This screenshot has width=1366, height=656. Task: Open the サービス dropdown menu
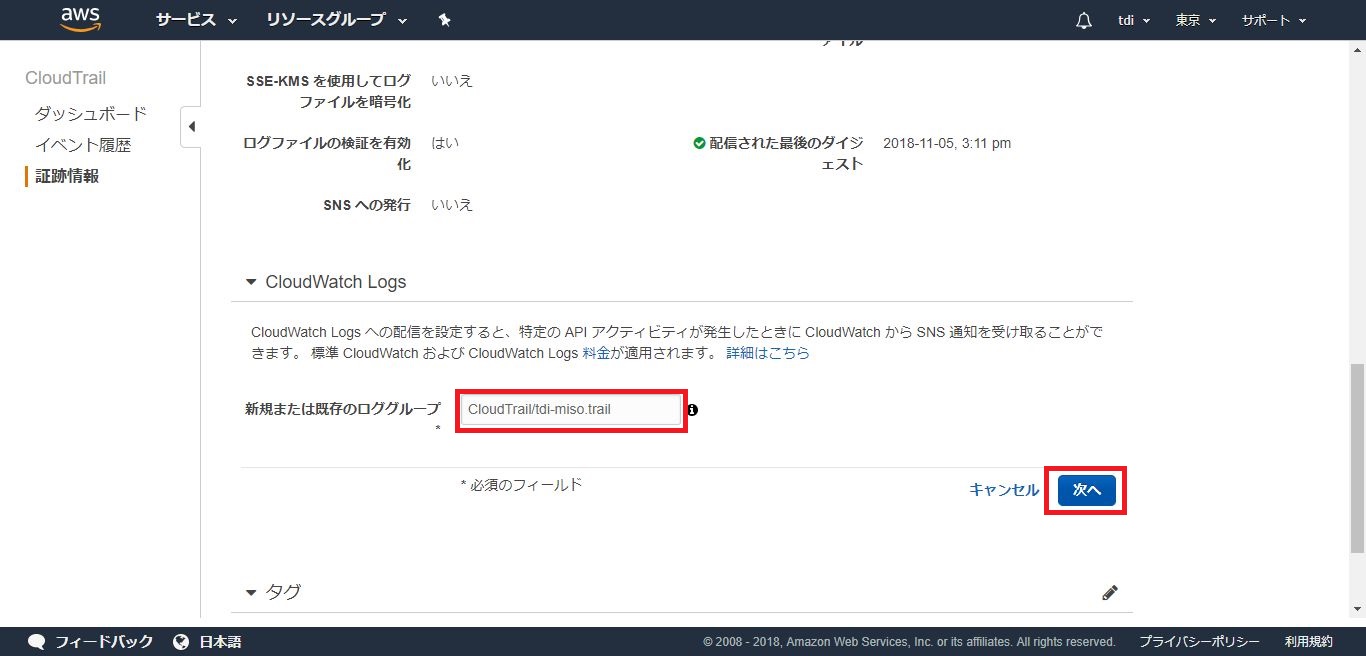coord(196,20)
